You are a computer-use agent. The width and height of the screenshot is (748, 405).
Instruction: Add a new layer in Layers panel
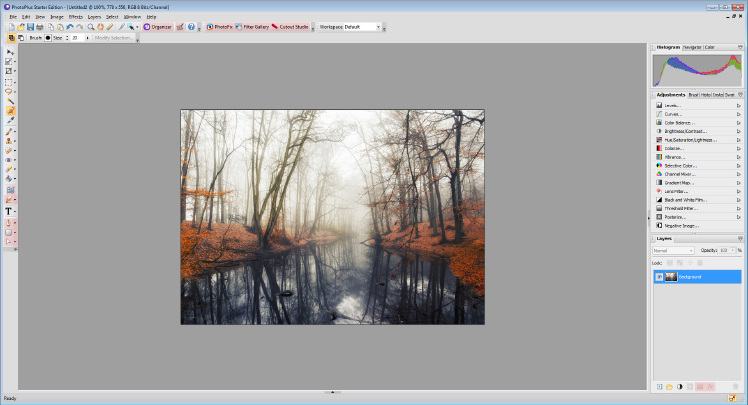(x=659, y=387)
